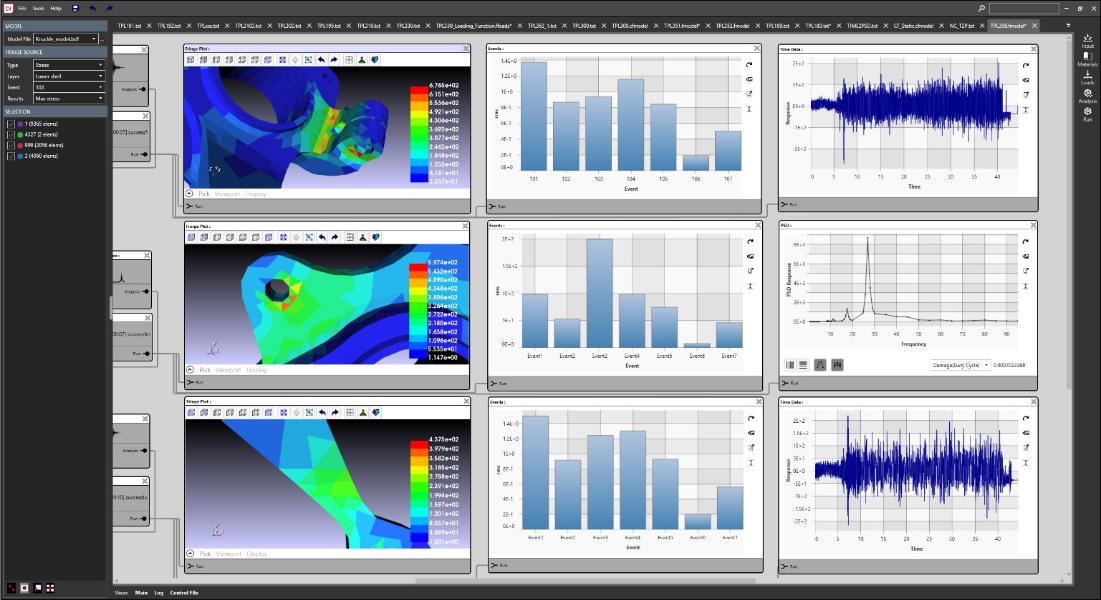The height and width of the screenshot is (600, 1101).
Task: Click the blue swatch for selection 2
Action: [x=20, y=155]
